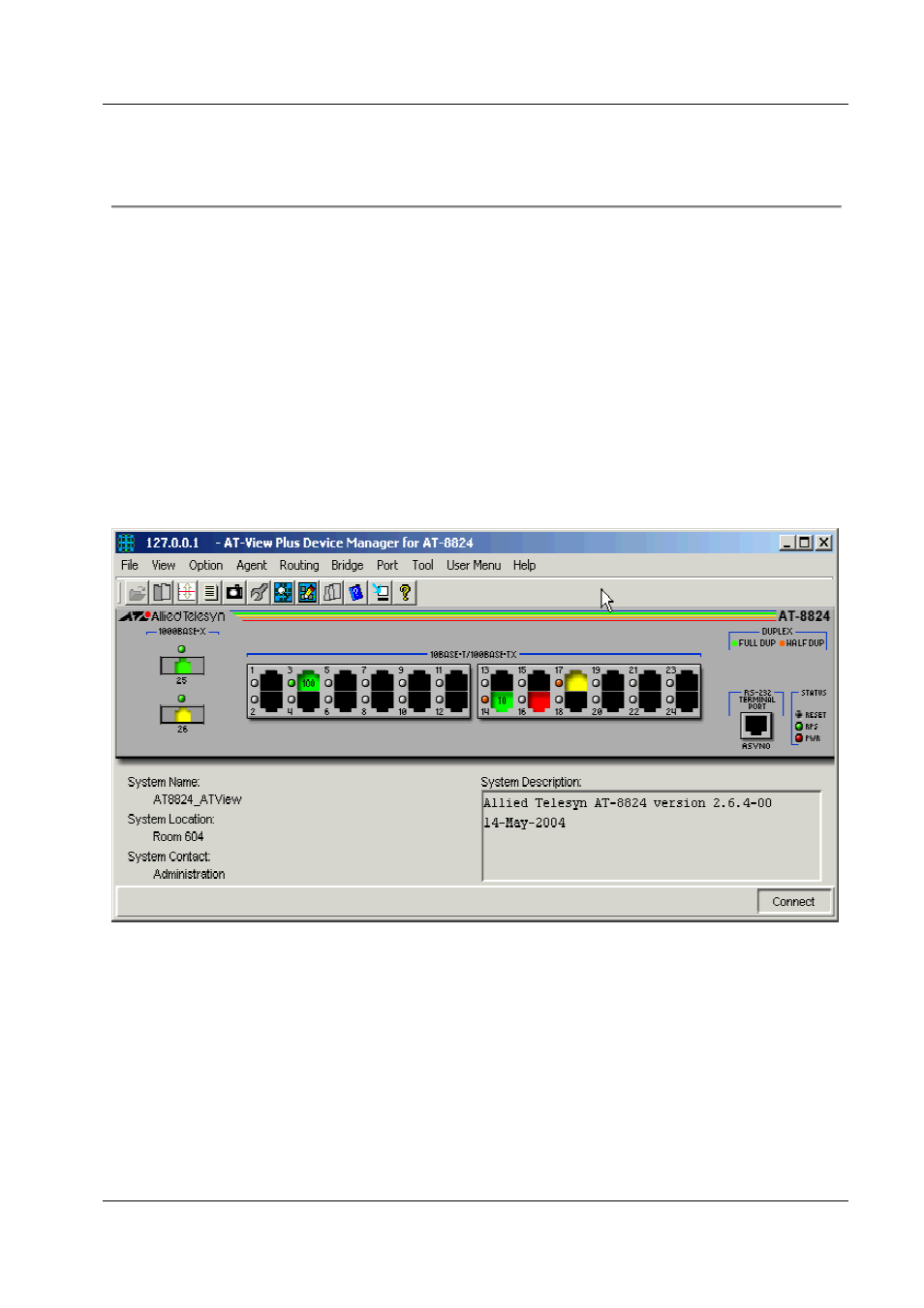Click the red-line split arrows toolbar icon
924x1308 pixels.
pyautogui.click(x=186, y=592)
